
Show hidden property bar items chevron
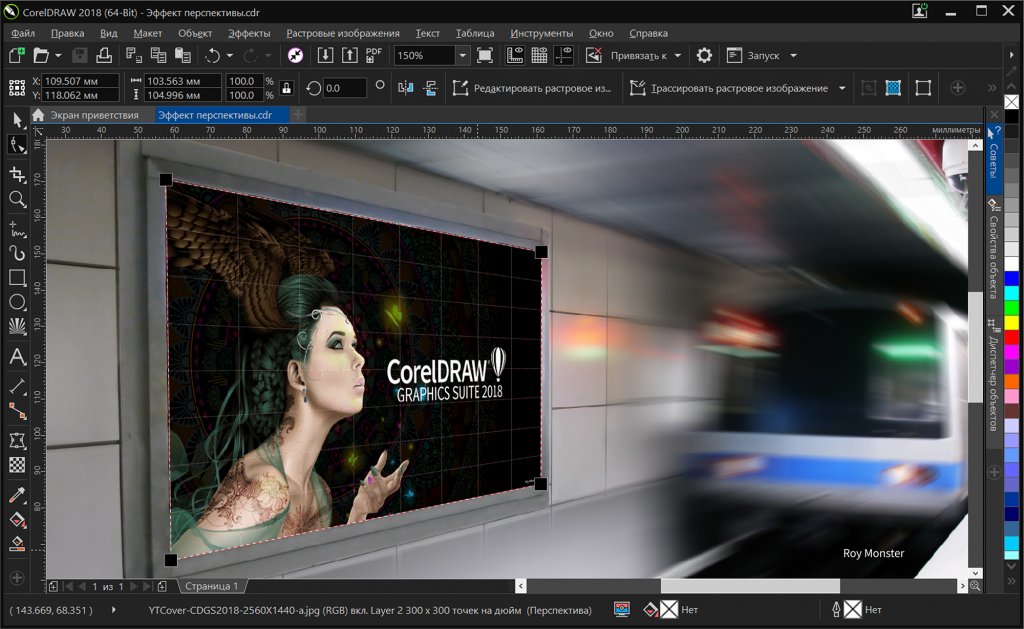coord(992,88)
